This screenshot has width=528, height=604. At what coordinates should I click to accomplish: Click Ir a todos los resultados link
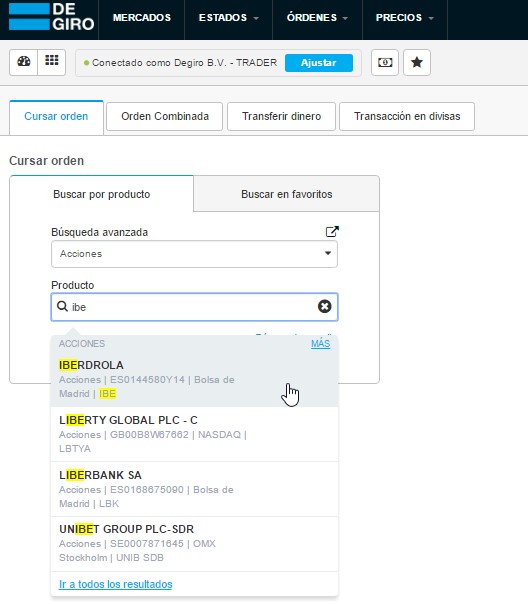pyautogui.click(x=116, y=584)
